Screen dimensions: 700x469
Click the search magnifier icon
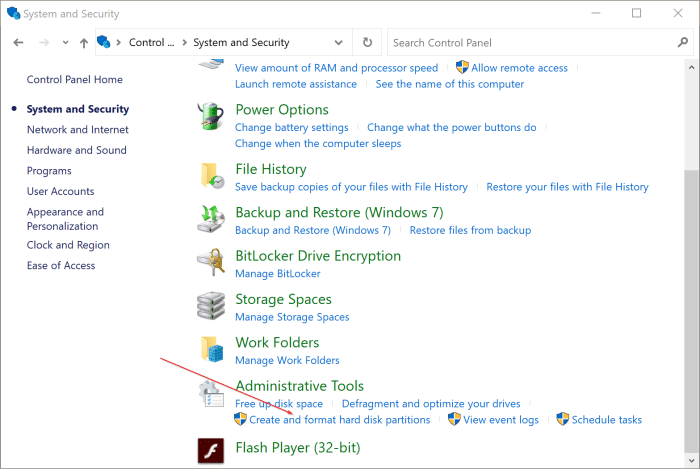pos(682,42)
